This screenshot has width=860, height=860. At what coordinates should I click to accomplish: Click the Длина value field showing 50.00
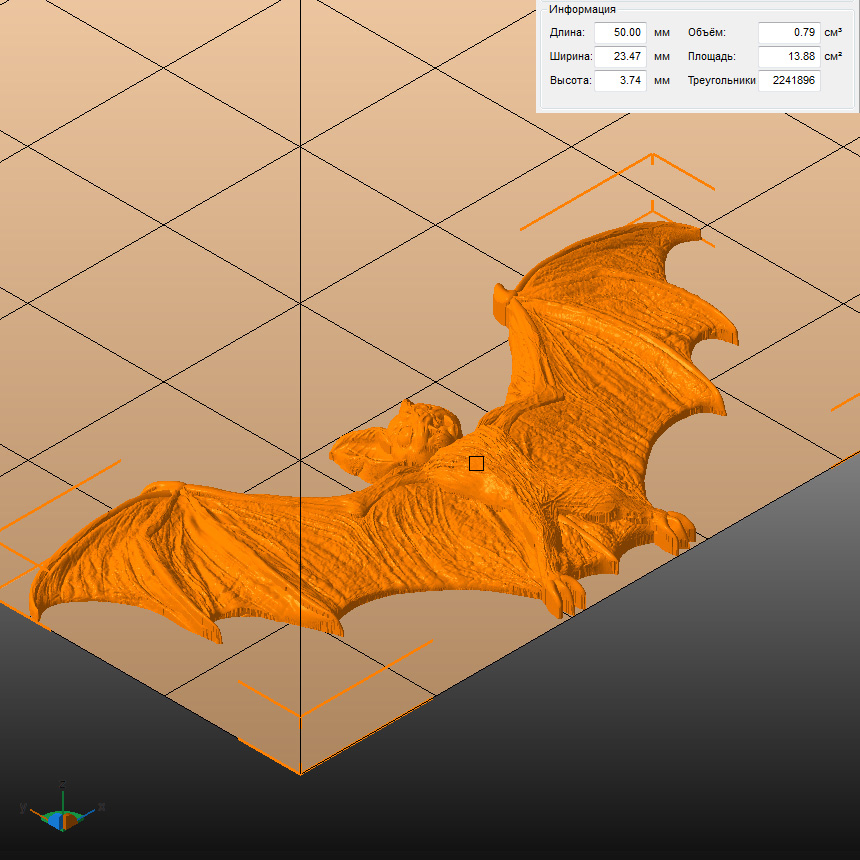pos(620,32)
